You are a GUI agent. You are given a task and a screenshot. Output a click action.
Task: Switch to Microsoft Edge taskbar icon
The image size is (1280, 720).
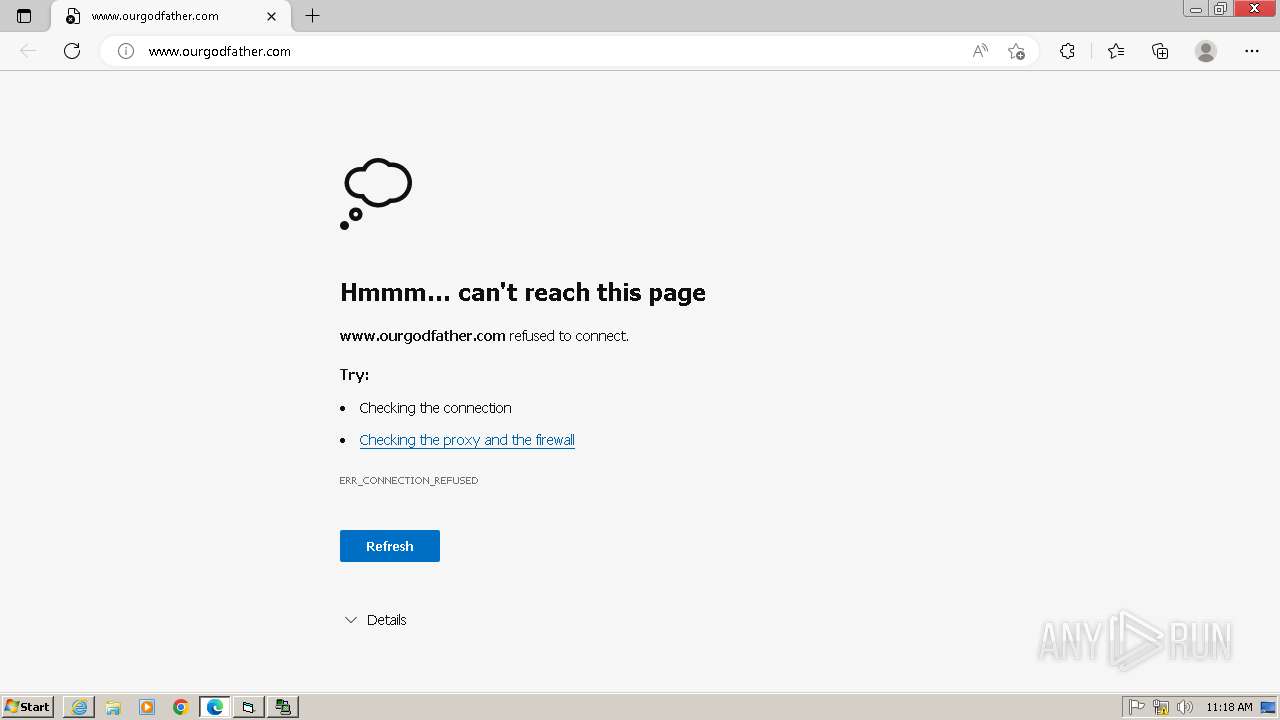click(215, 707)
